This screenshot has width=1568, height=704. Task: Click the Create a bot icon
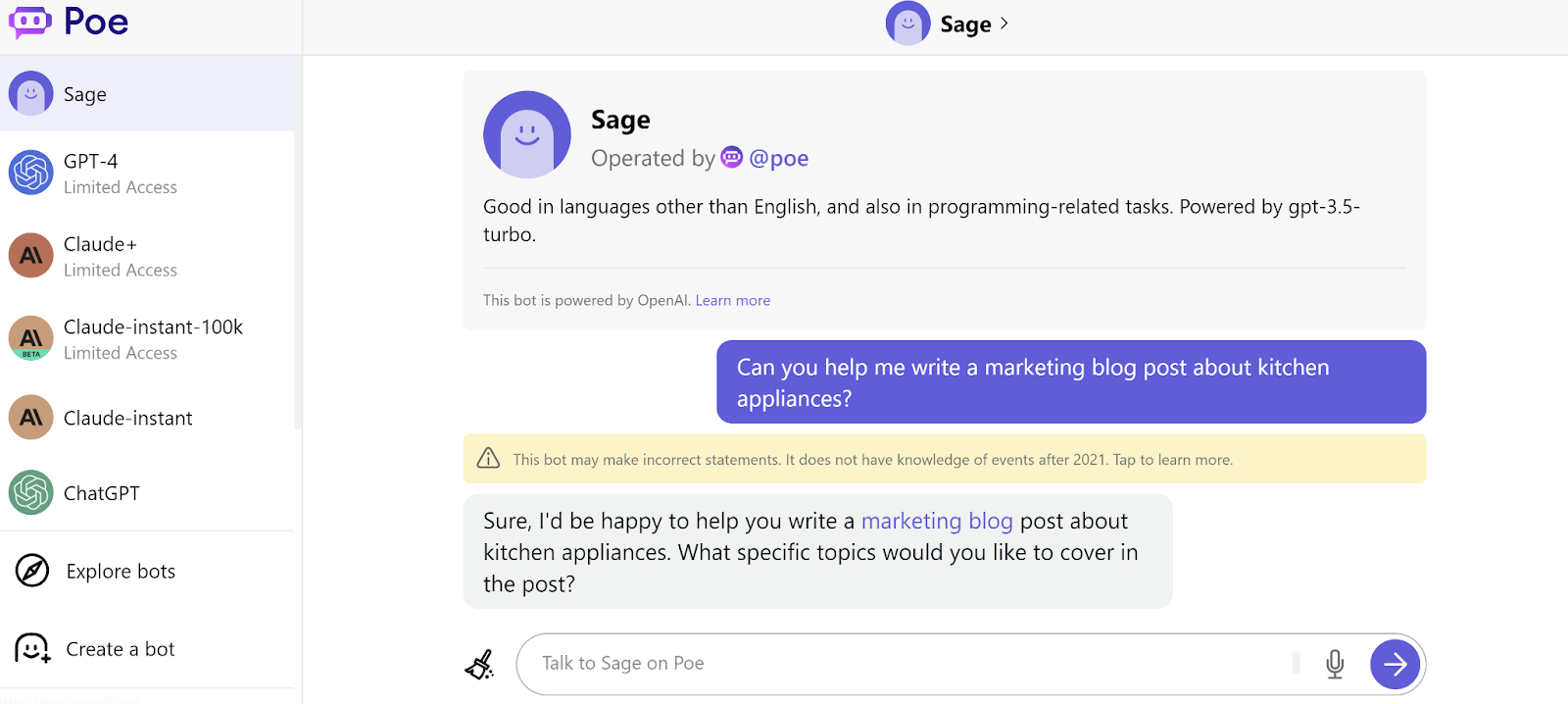32,648
